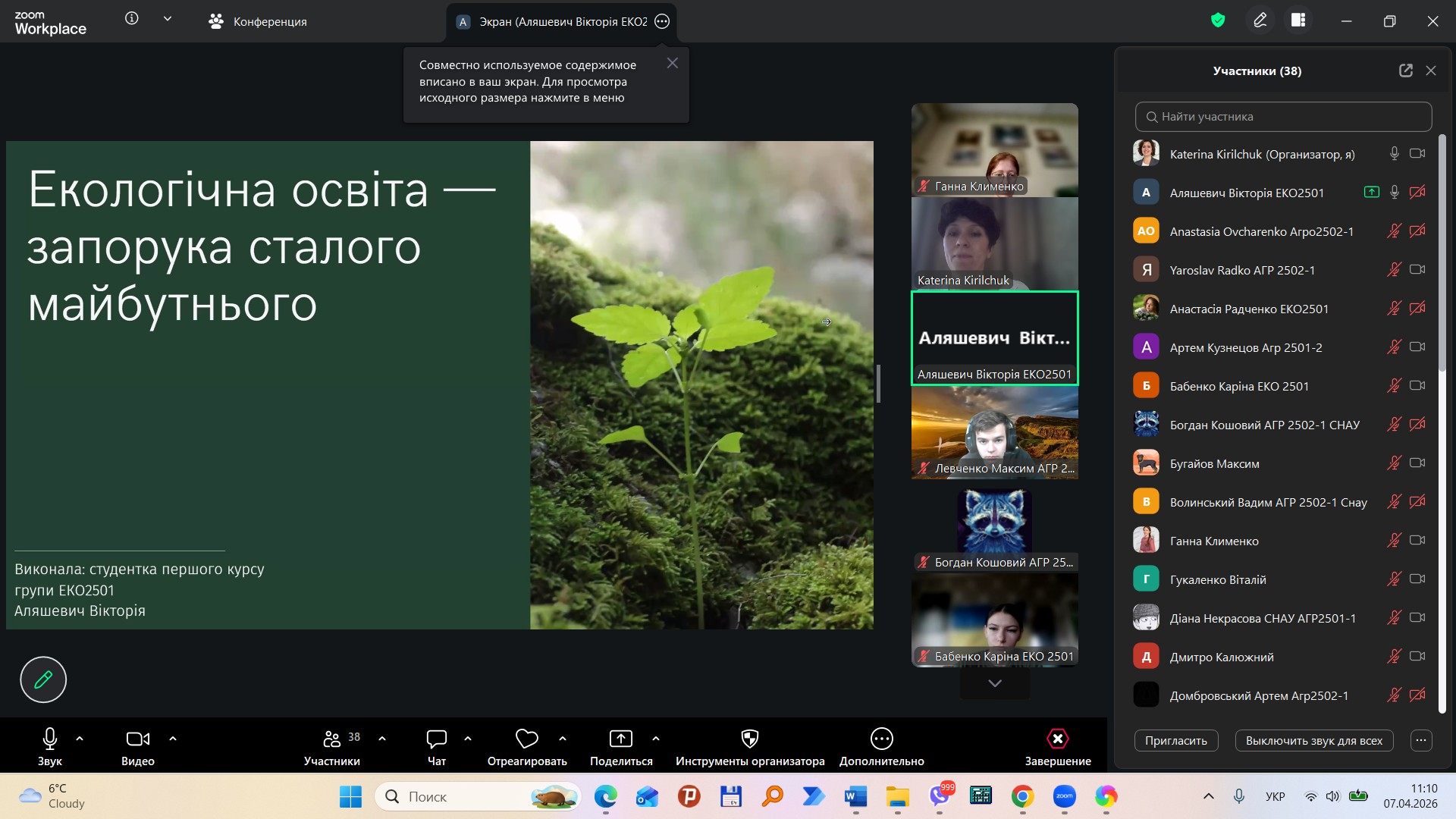Open Host tools shield icon

[749, 739]
